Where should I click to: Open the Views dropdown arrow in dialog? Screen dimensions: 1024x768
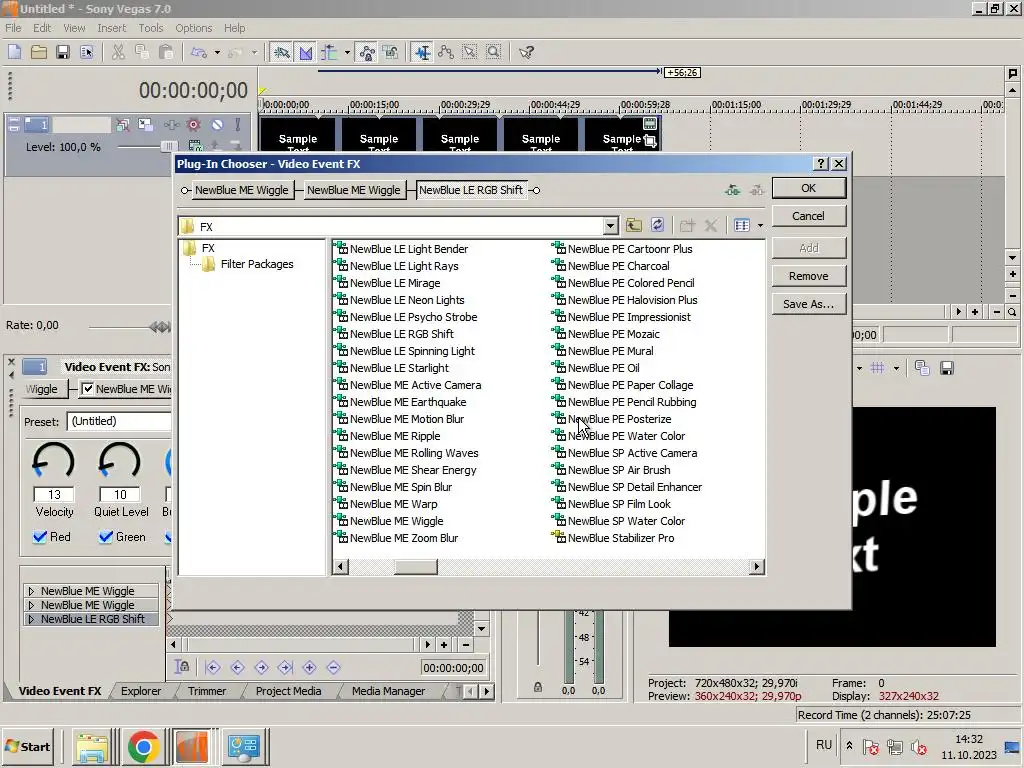tap(760, 225)
